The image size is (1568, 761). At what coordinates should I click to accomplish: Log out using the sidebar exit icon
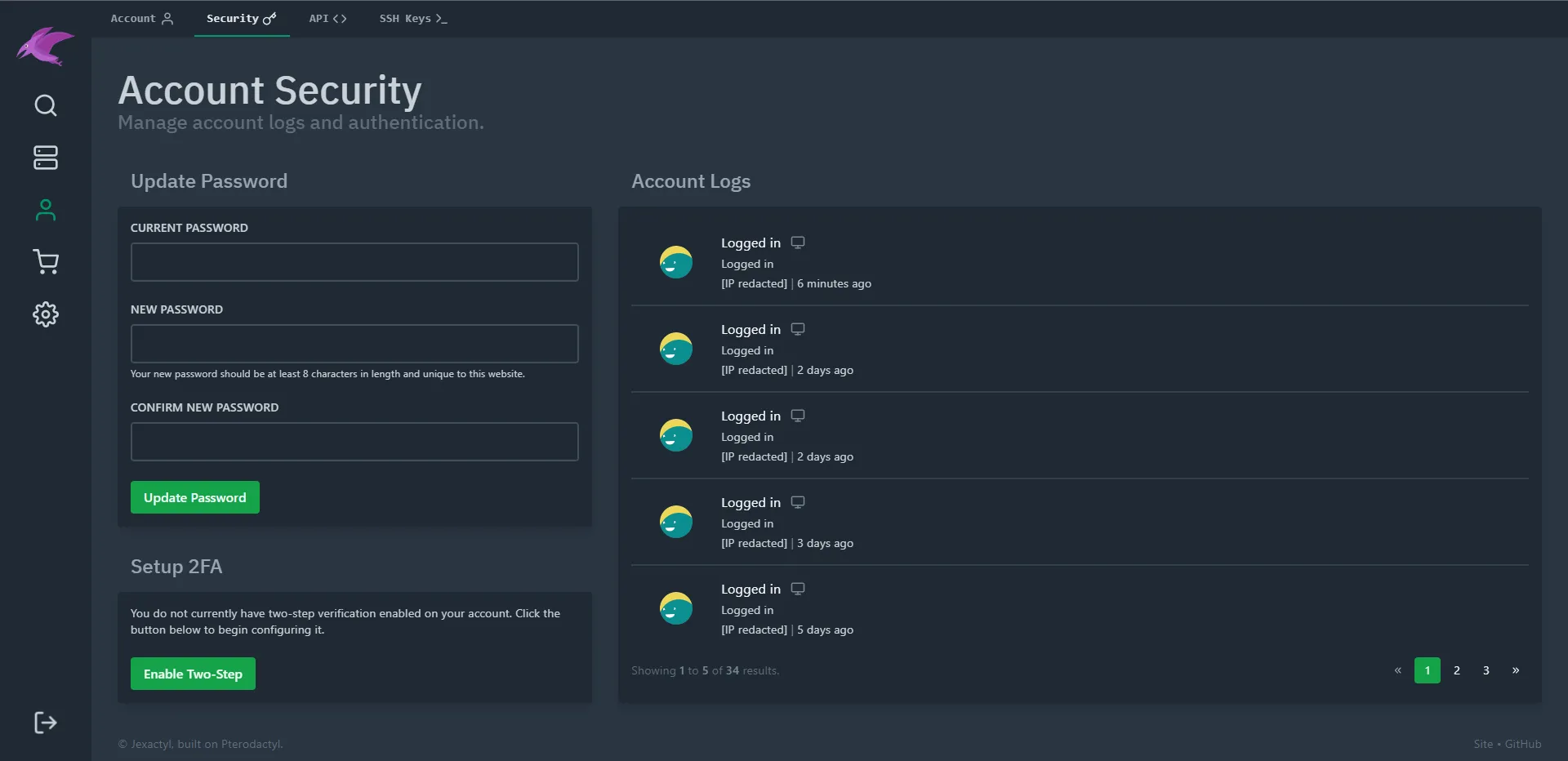click(x=45, y=722)
